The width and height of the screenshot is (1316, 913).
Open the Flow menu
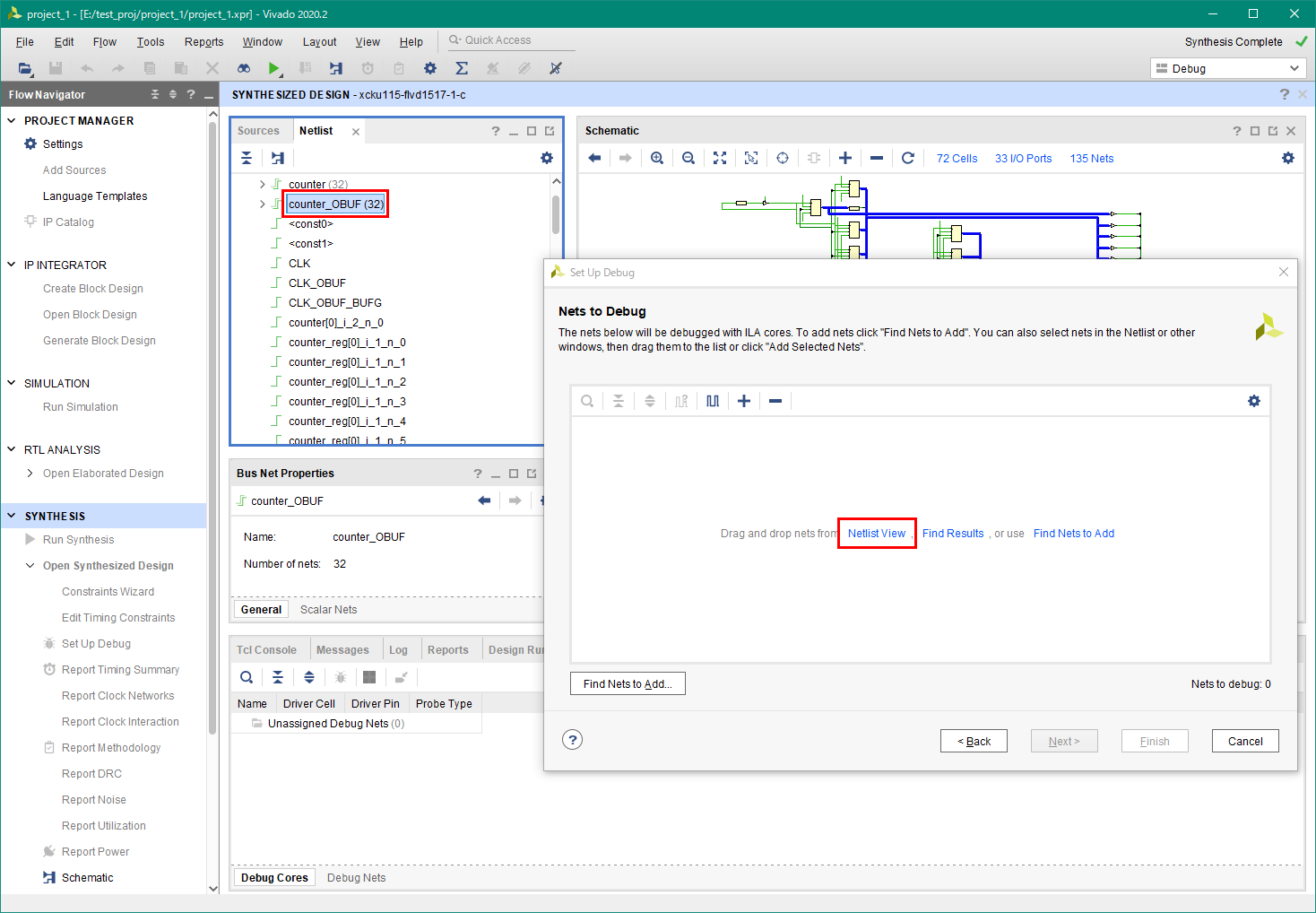(x=105, y=41)
